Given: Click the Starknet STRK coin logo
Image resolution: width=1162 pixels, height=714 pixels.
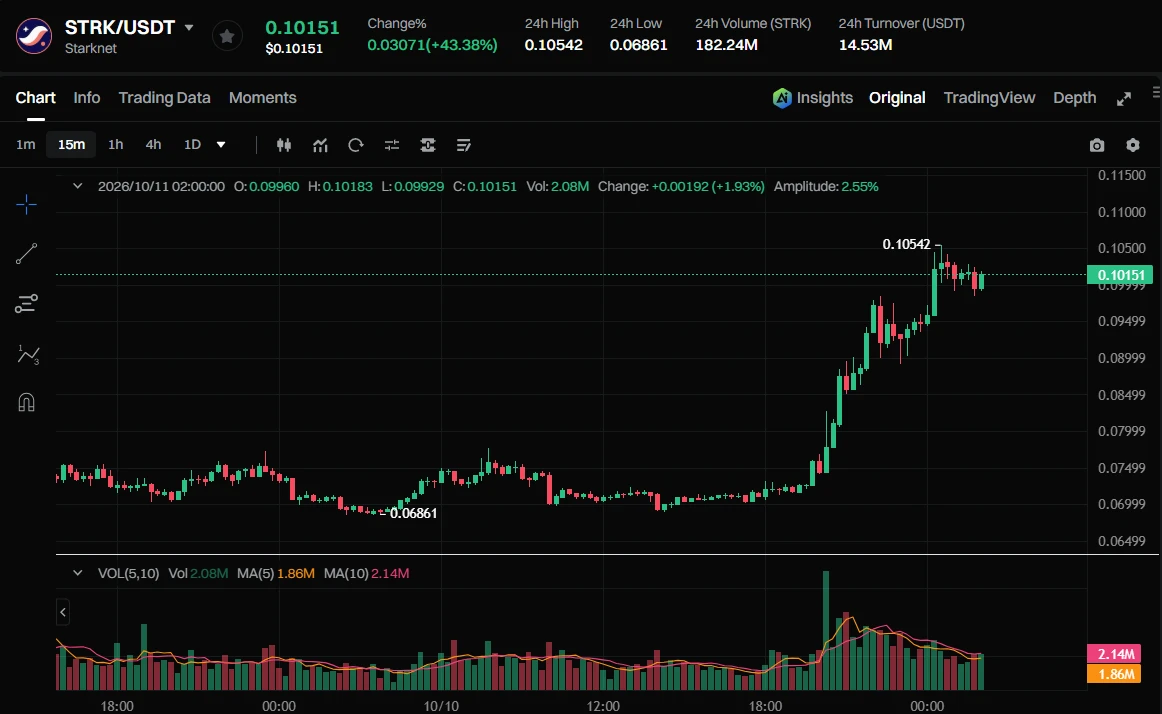Looking at the screenshot, I should [x=34, y=36].
